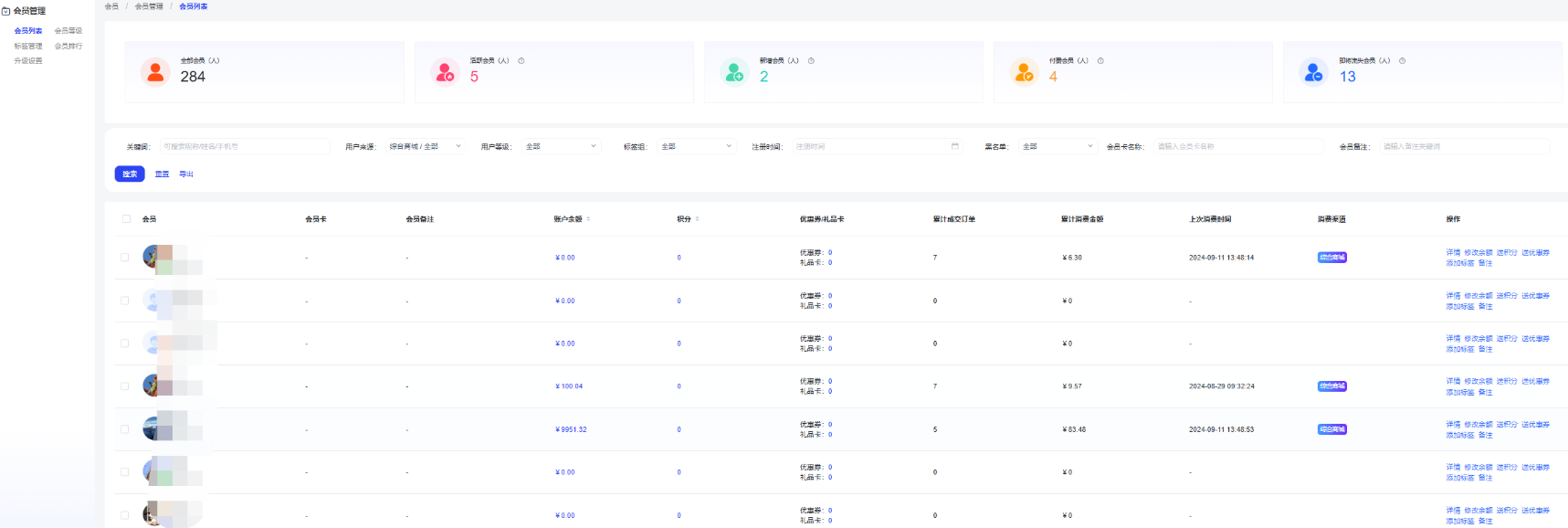Click the 即将流失会员 blue user icon
The height and width of the screenshot is (528, 1568).
click(x=1313, y=71)
